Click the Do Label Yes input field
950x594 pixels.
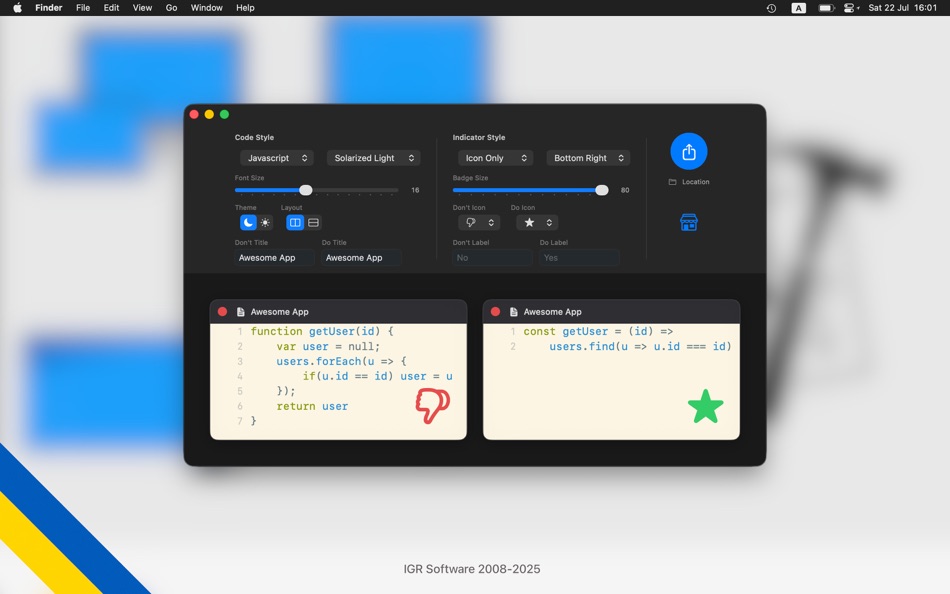578,257
